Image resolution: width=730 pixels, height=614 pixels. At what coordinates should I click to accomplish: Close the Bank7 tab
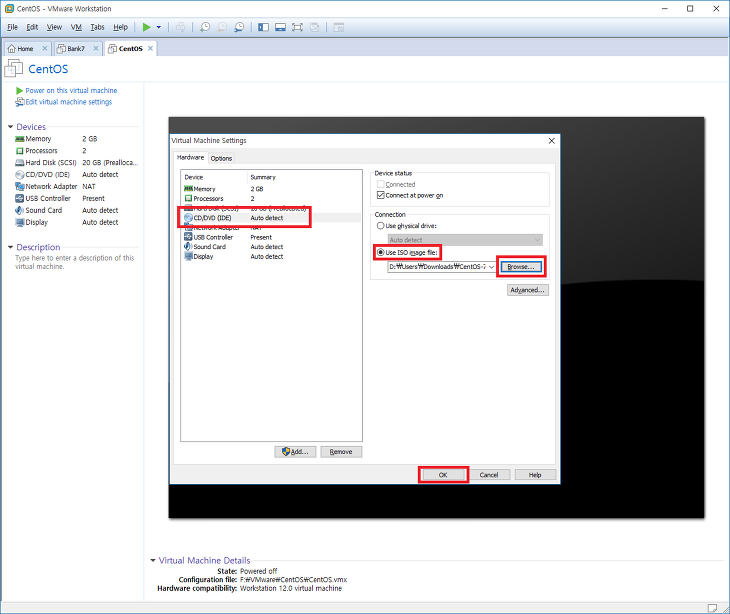(95, 48)
